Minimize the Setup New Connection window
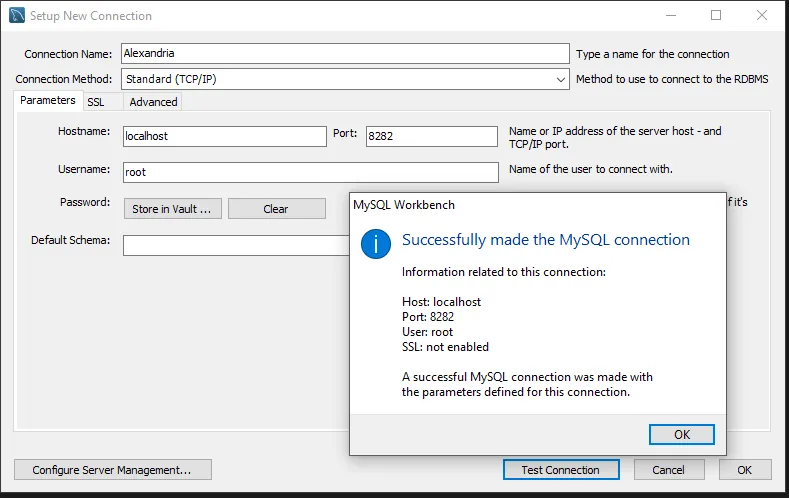Image resolution: width=789 pixels, height=498 pixels. (x=671, y=16)
